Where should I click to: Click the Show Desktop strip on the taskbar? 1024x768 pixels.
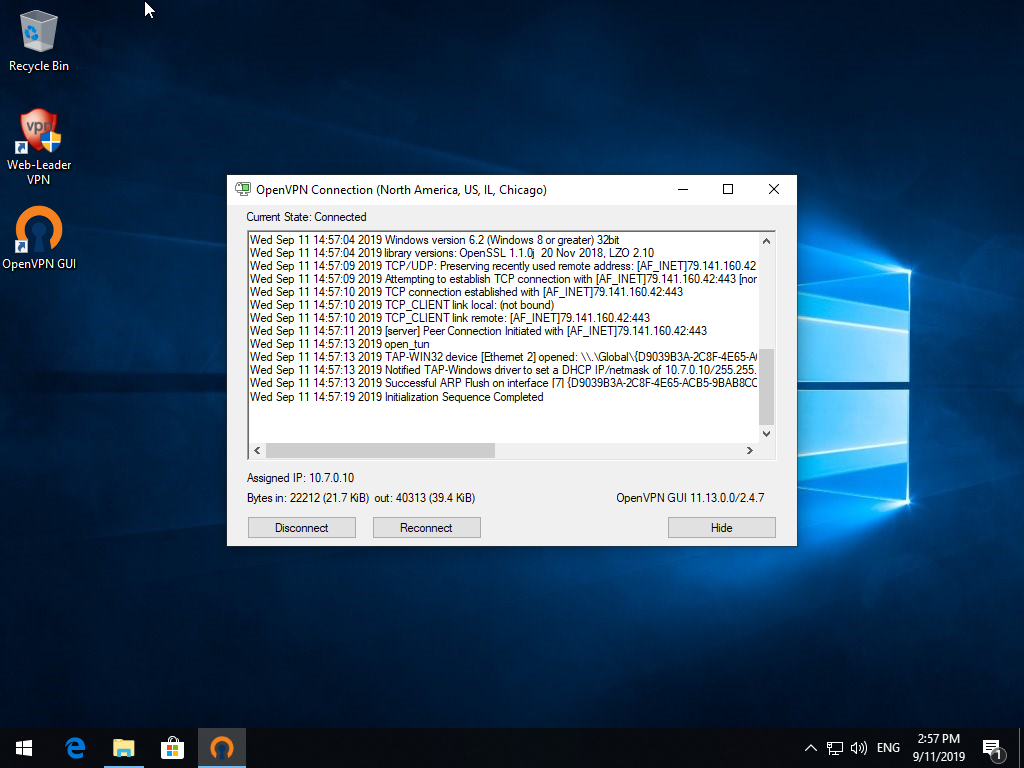pyautogui.click(x=1021, y=748)
